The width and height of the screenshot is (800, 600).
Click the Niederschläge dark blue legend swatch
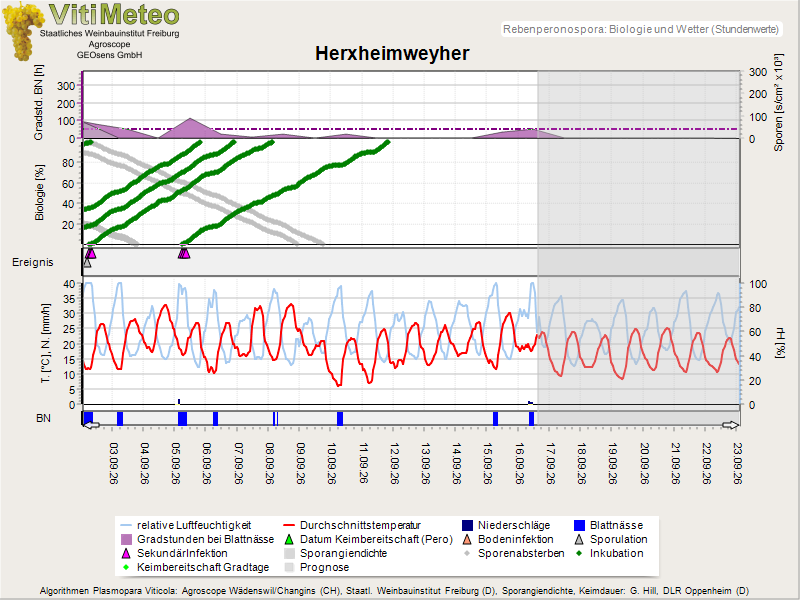(x=467, y=525)
